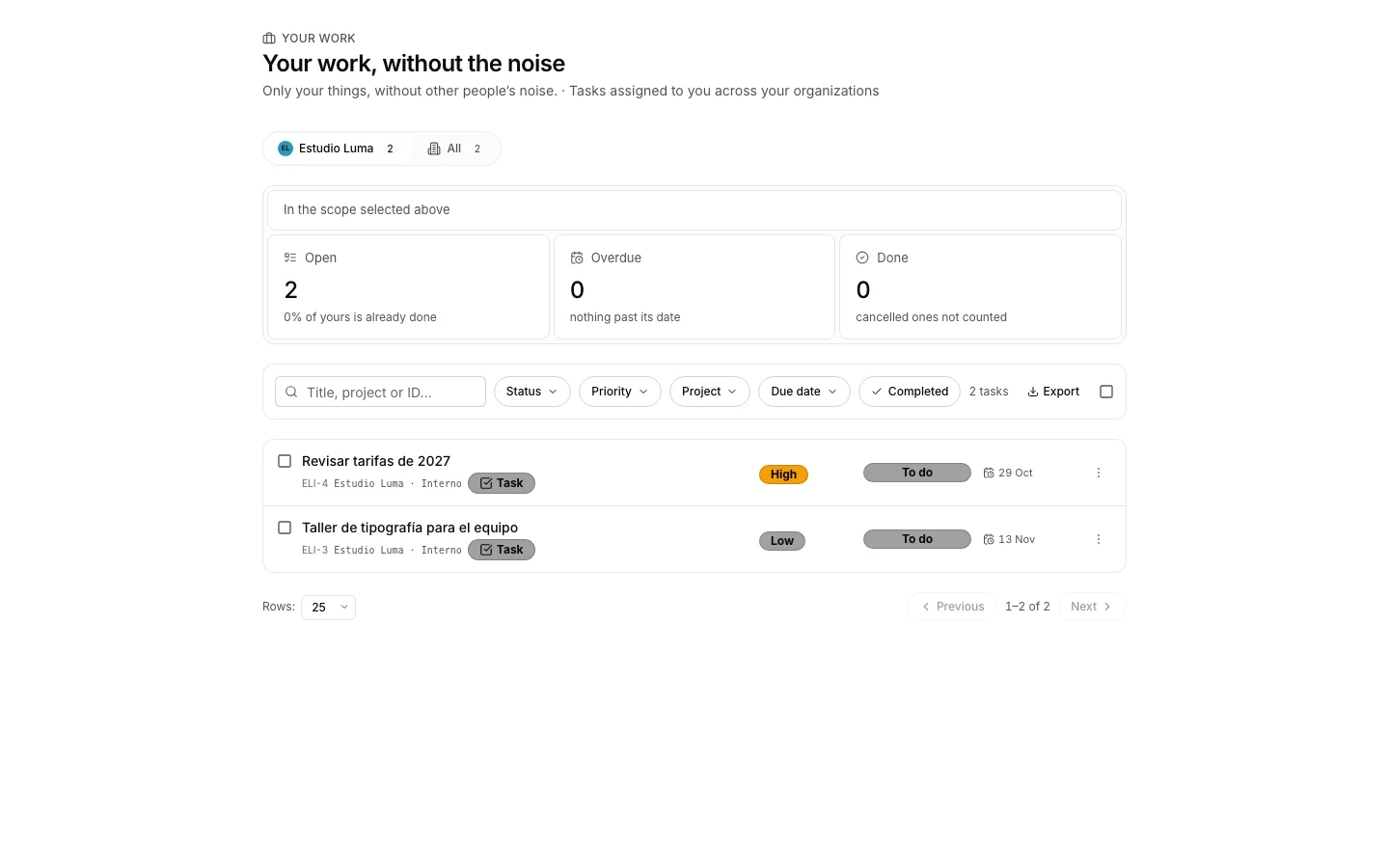Go to the Previous page
This screenshot has height=868, width=1389.
tap(952, 607)
